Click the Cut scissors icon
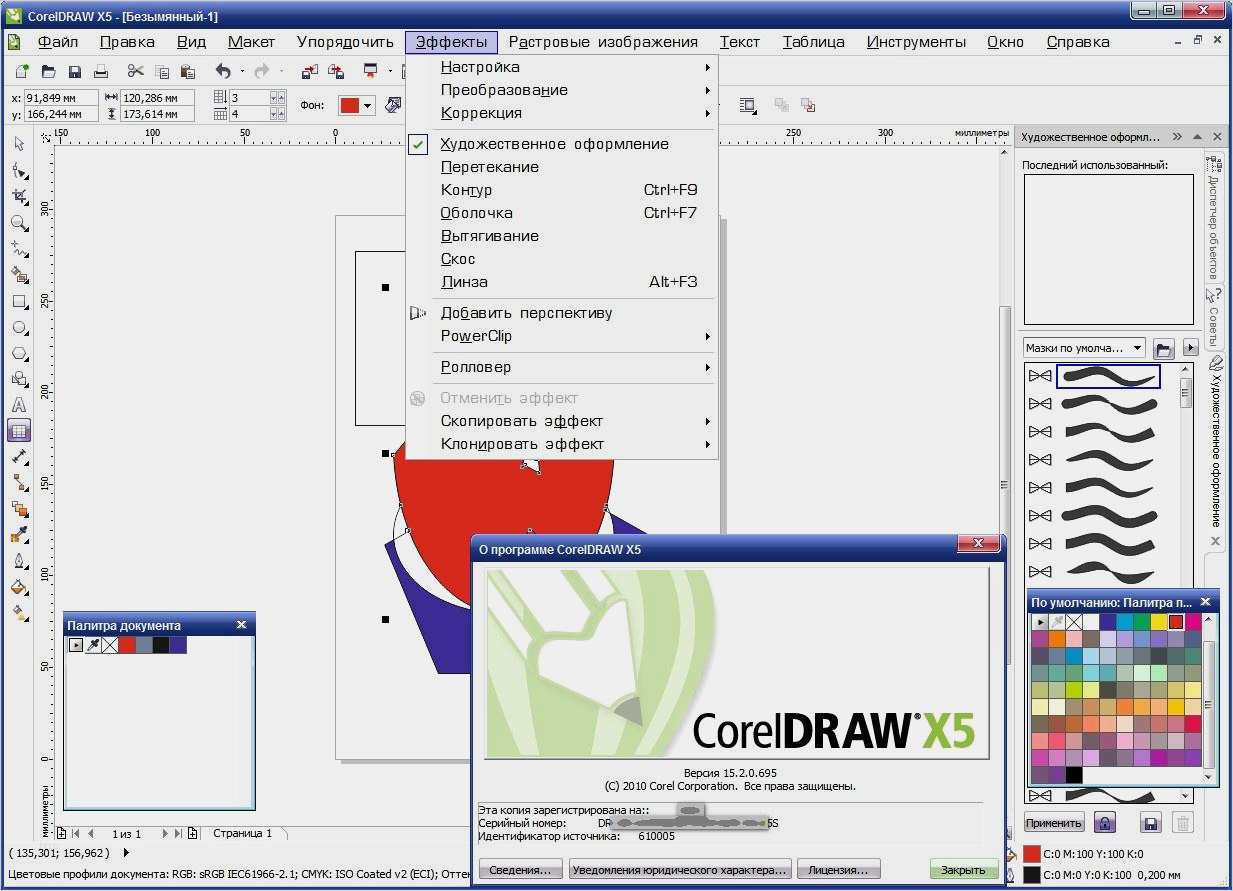1233x891 pixels. (x=136, y=71)
